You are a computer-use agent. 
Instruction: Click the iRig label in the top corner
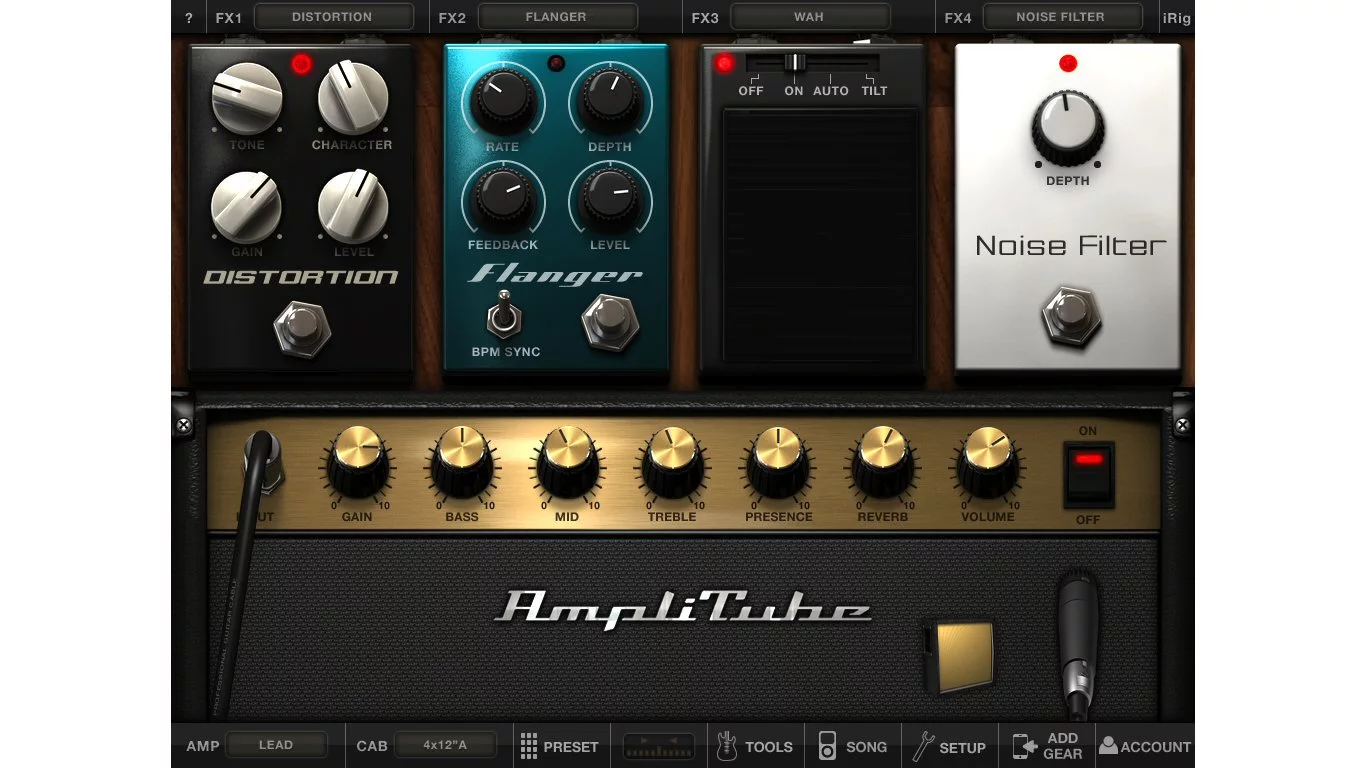pyautogui.click(x=1176, y=16)
